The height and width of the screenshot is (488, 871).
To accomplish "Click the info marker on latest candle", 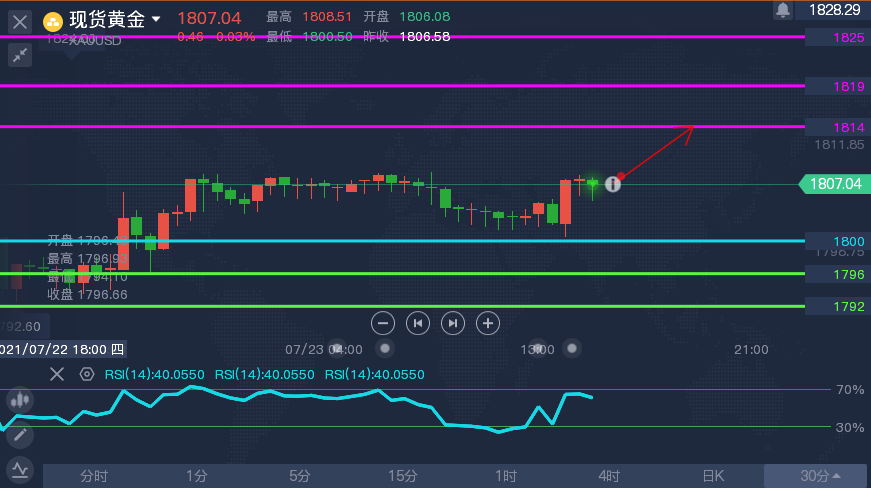I will [x=613, y=183].
